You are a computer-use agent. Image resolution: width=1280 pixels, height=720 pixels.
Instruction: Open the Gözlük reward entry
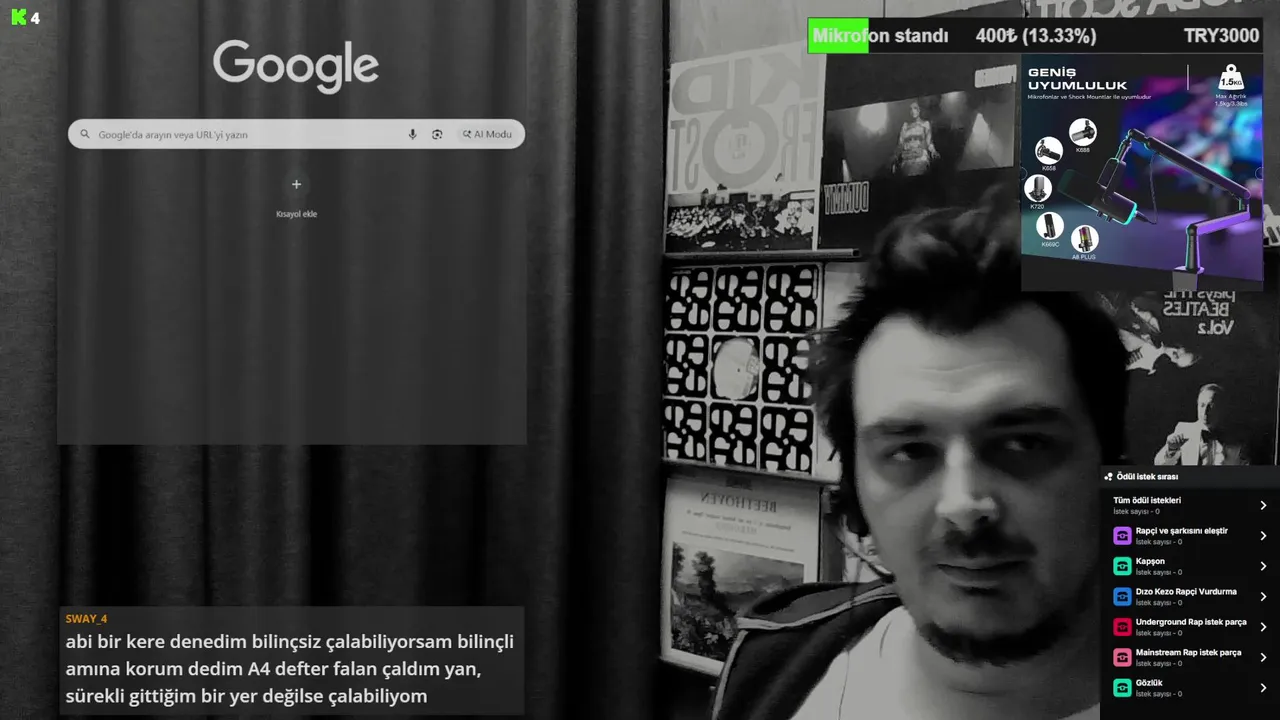coord(1189,688)
